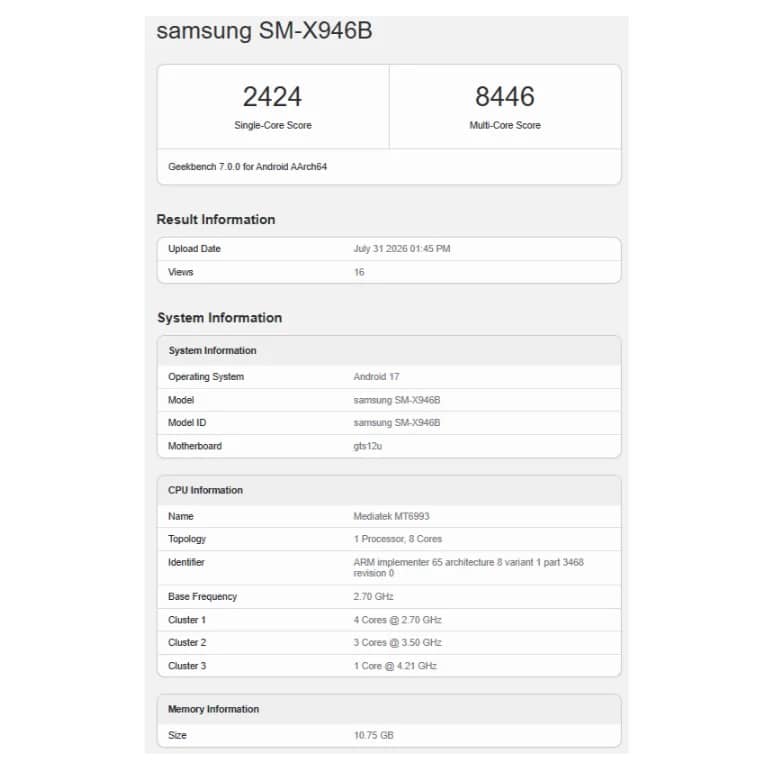Viewport: 770px width, 770px height.
Task: Select the Android 17 value
Action: (377, 377)
